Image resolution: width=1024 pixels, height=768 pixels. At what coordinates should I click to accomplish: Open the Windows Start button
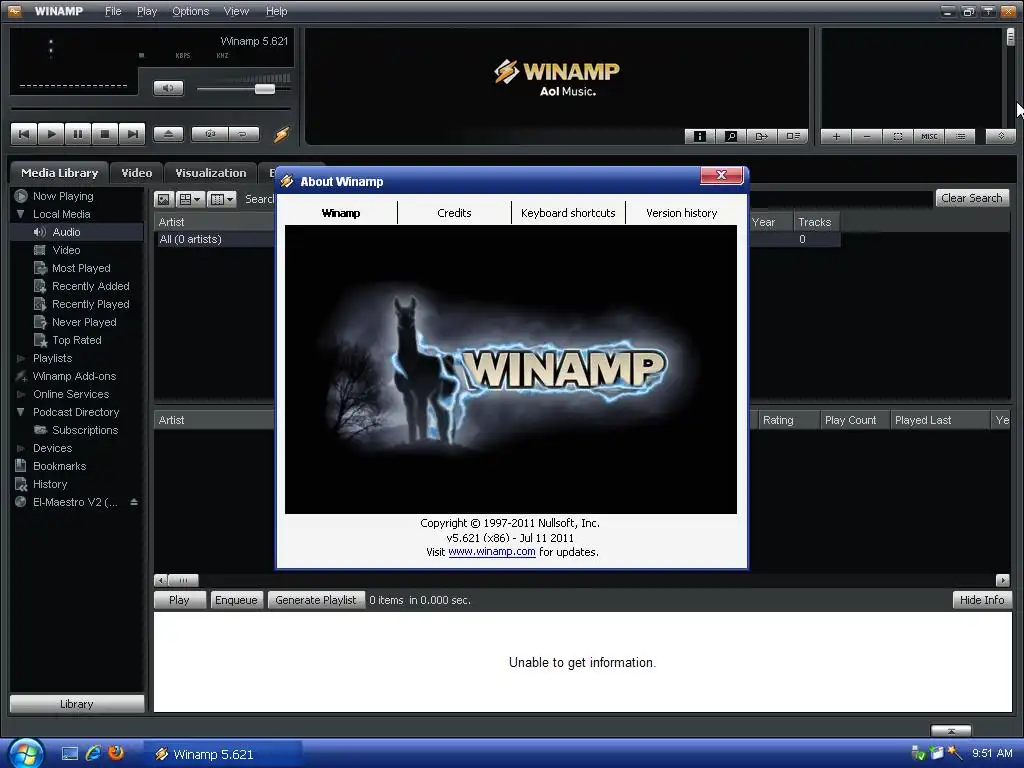coord(24,753)
